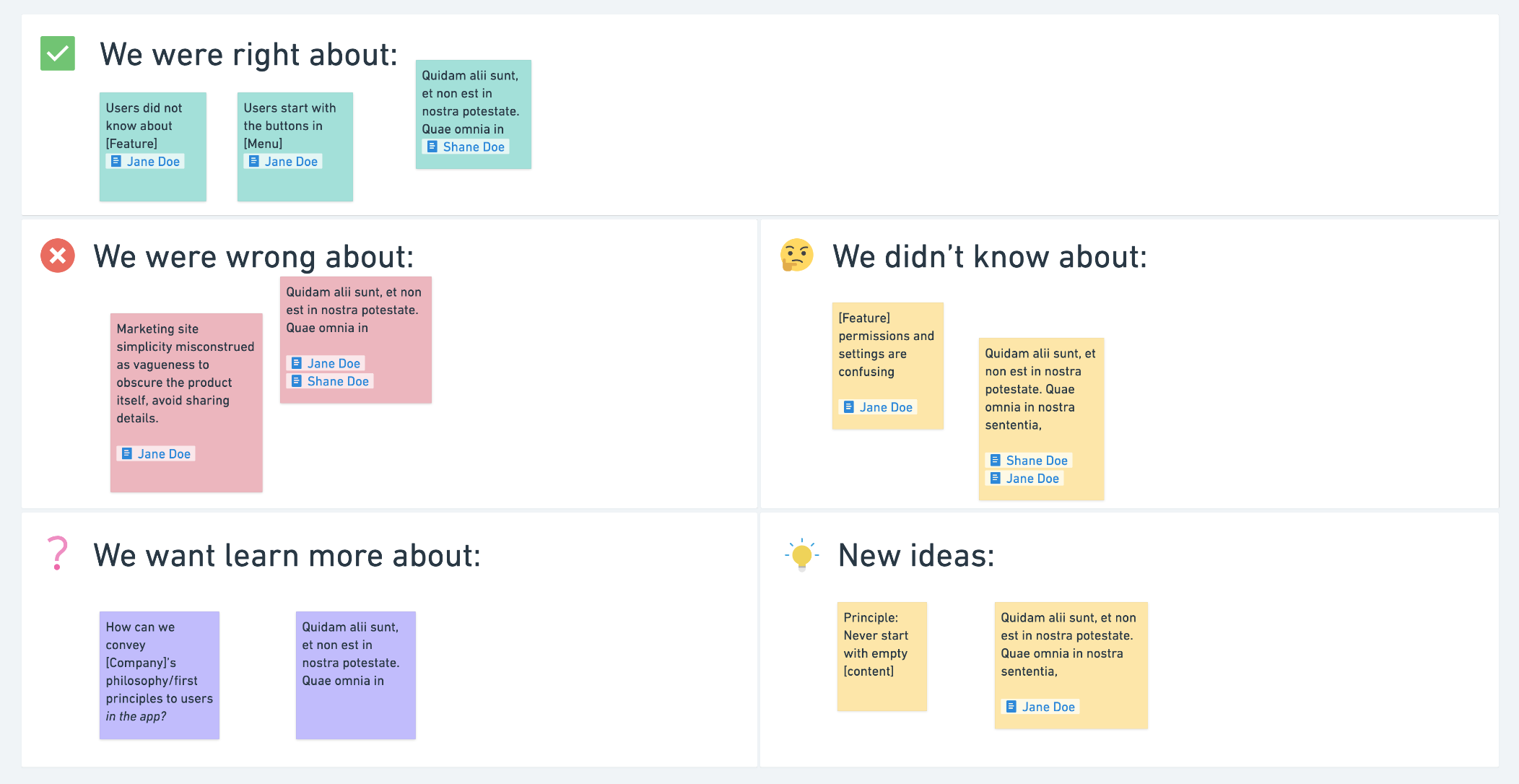Open Jane Doe link in Feature permissions note
1519x784 pixels.
pos(886,407)
